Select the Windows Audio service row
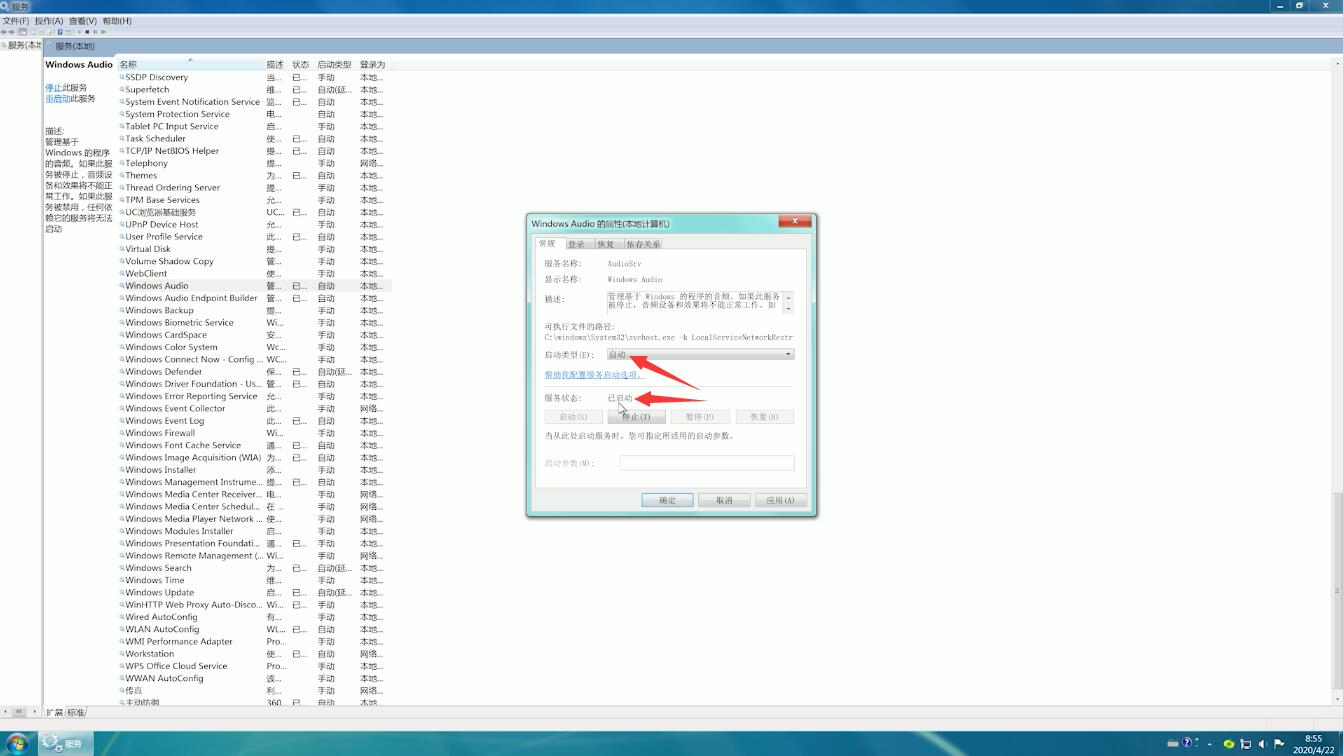This screenshot has width=1343, height=756. [254, 286]
